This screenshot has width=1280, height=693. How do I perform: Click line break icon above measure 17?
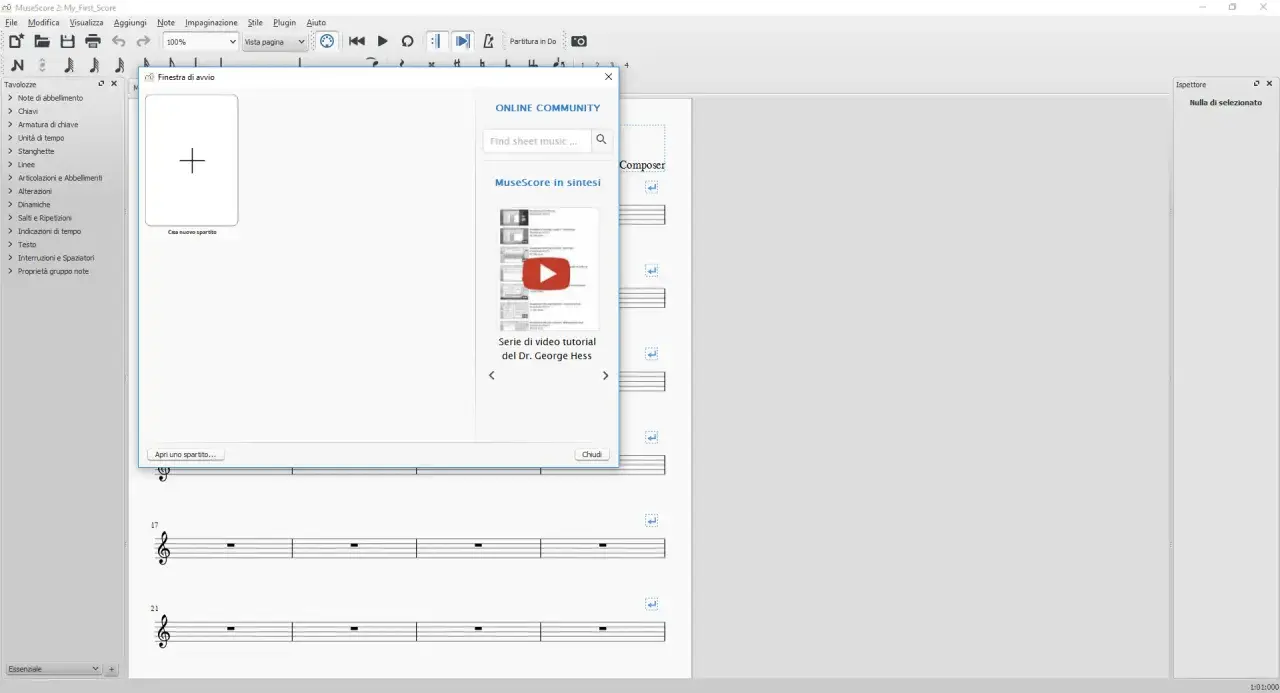pyautogui.click(x=652, y=520)
